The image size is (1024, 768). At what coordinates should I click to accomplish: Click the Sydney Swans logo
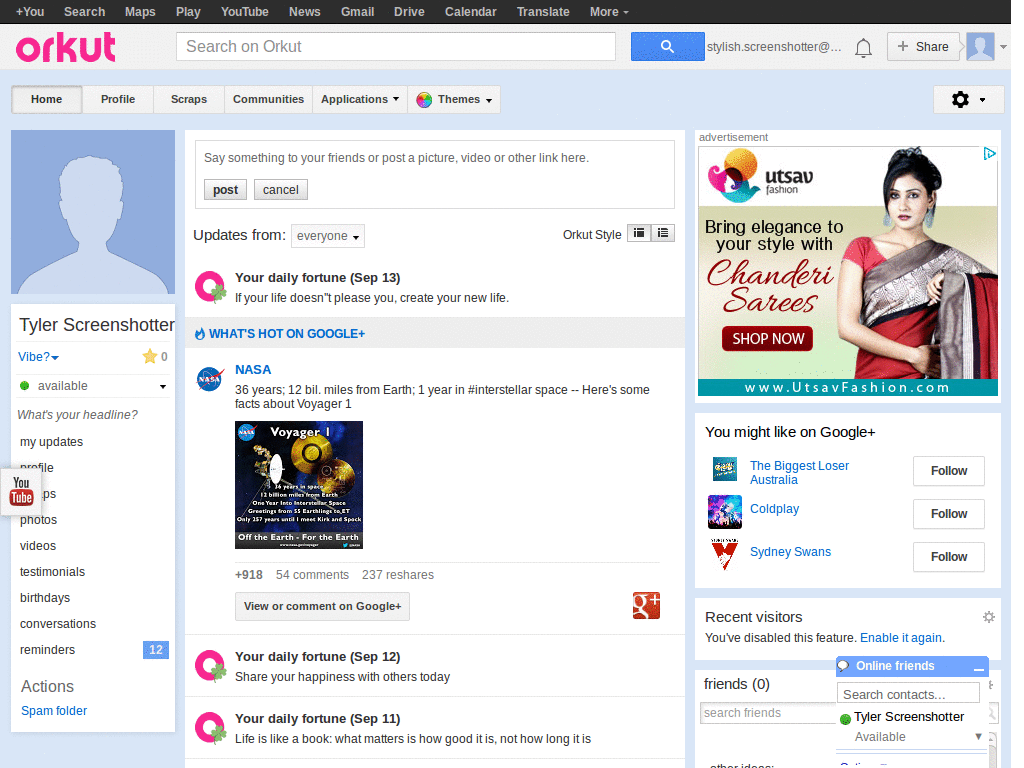pyautogui.click(x=724, y=554)
